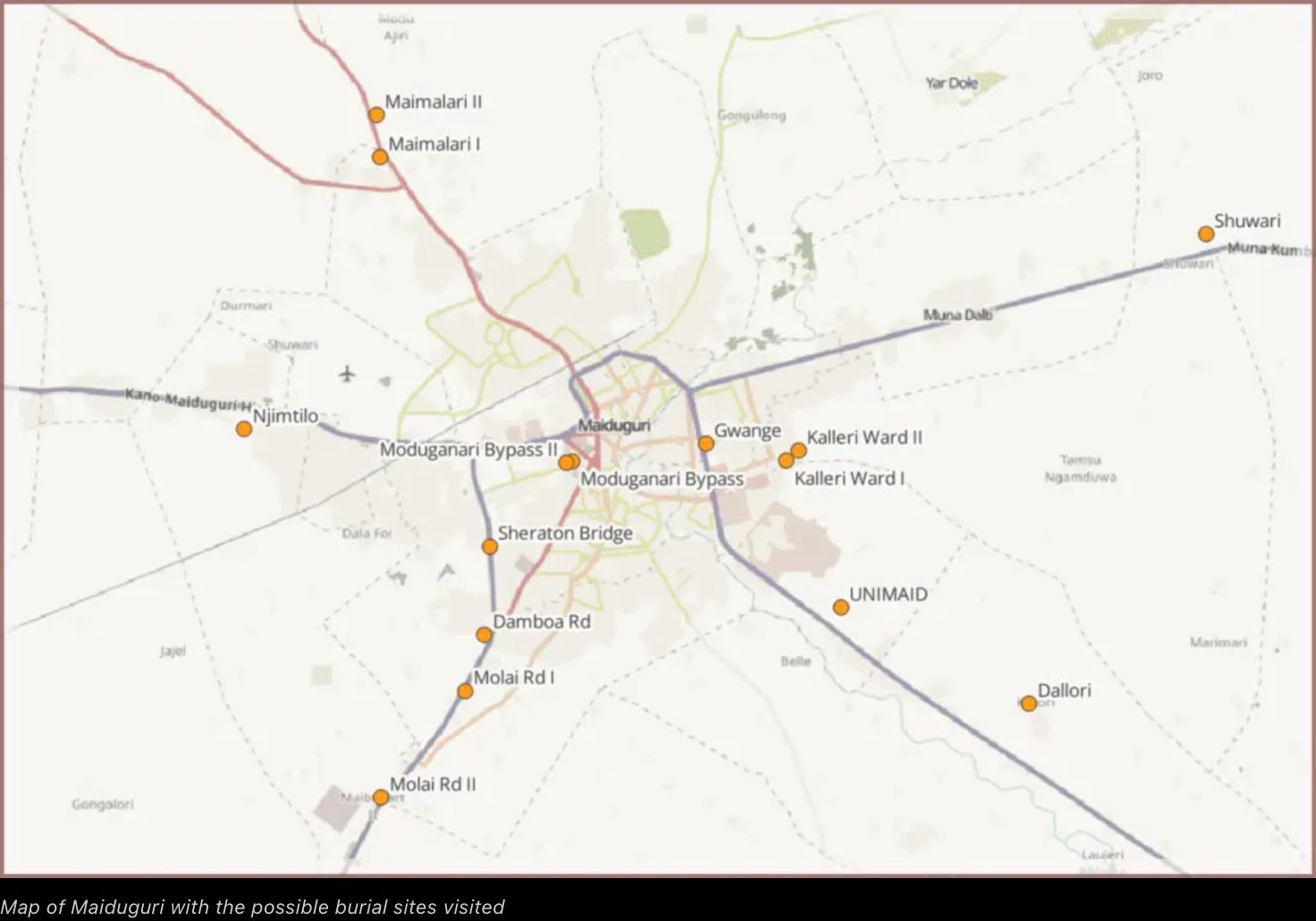
Task: Click the Dala Foi place label
Action: pos(367,533)
